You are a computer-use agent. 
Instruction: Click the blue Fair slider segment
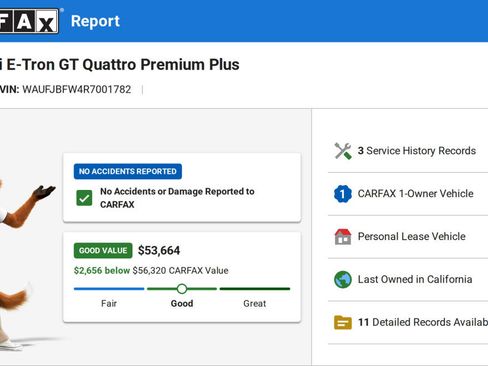[x=109, y=289]
